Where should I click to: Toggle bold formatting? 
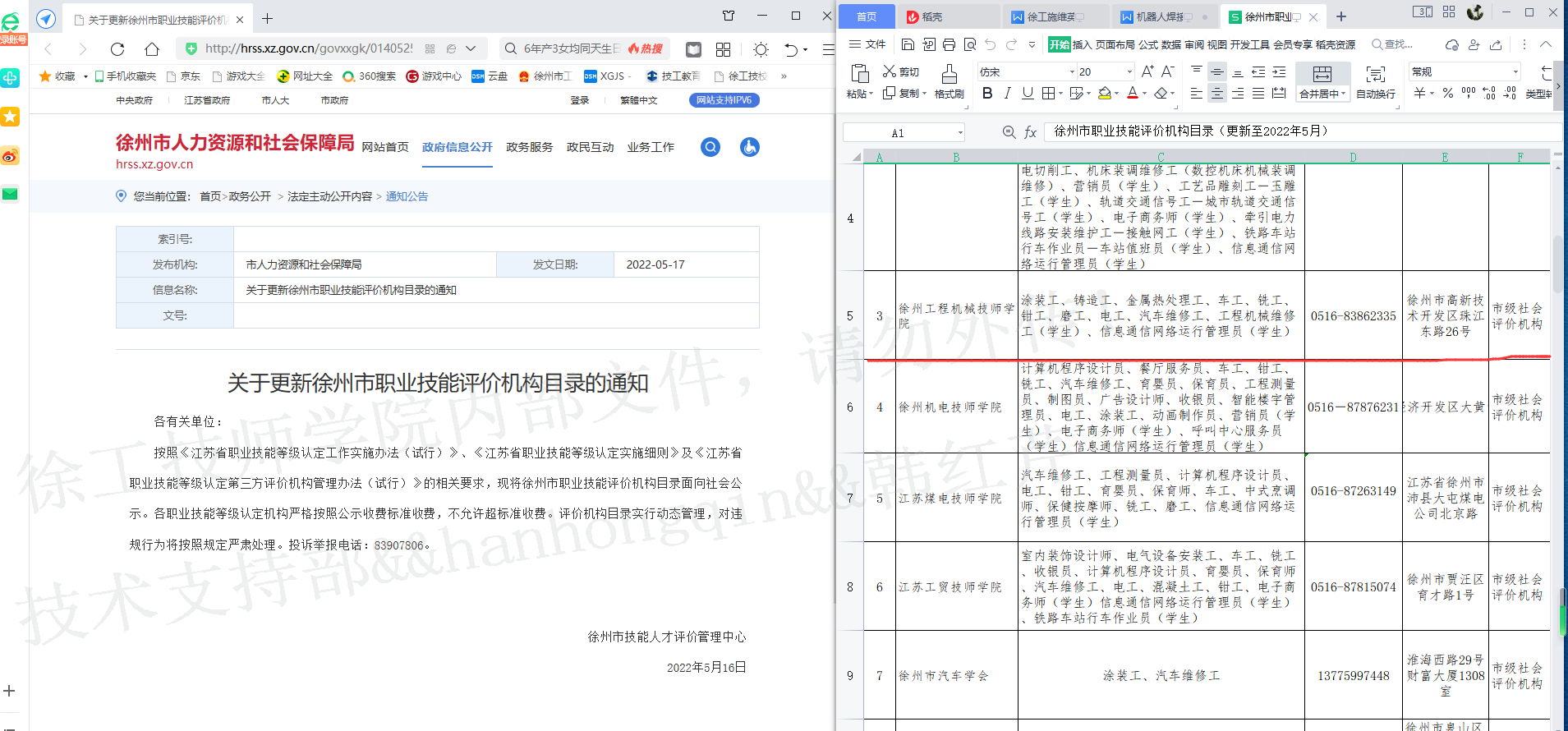click(987, 93)
